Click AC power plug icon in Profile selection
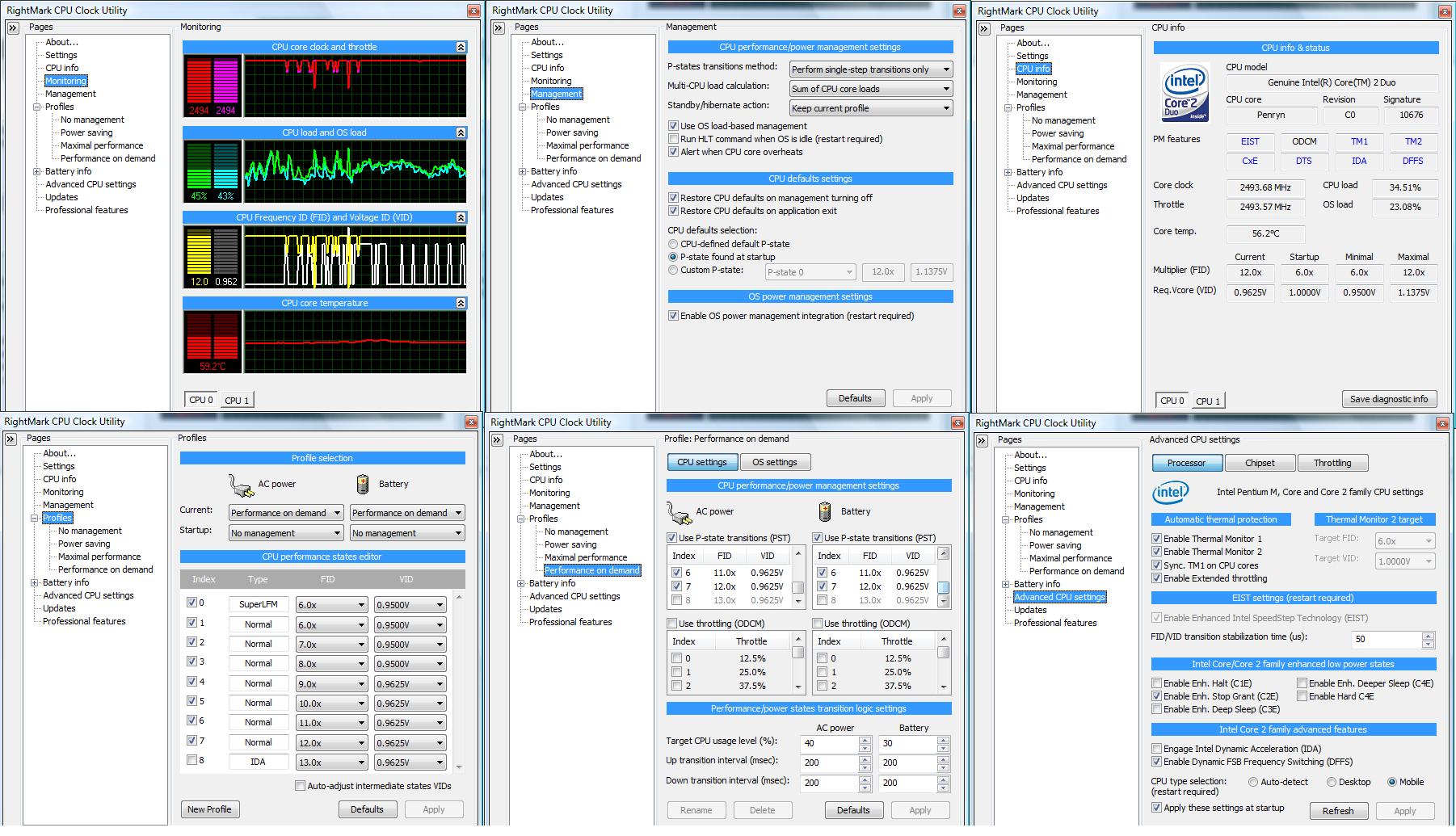Image resolution: width=1456 pixels, height=836 pixels. (241, 485)
